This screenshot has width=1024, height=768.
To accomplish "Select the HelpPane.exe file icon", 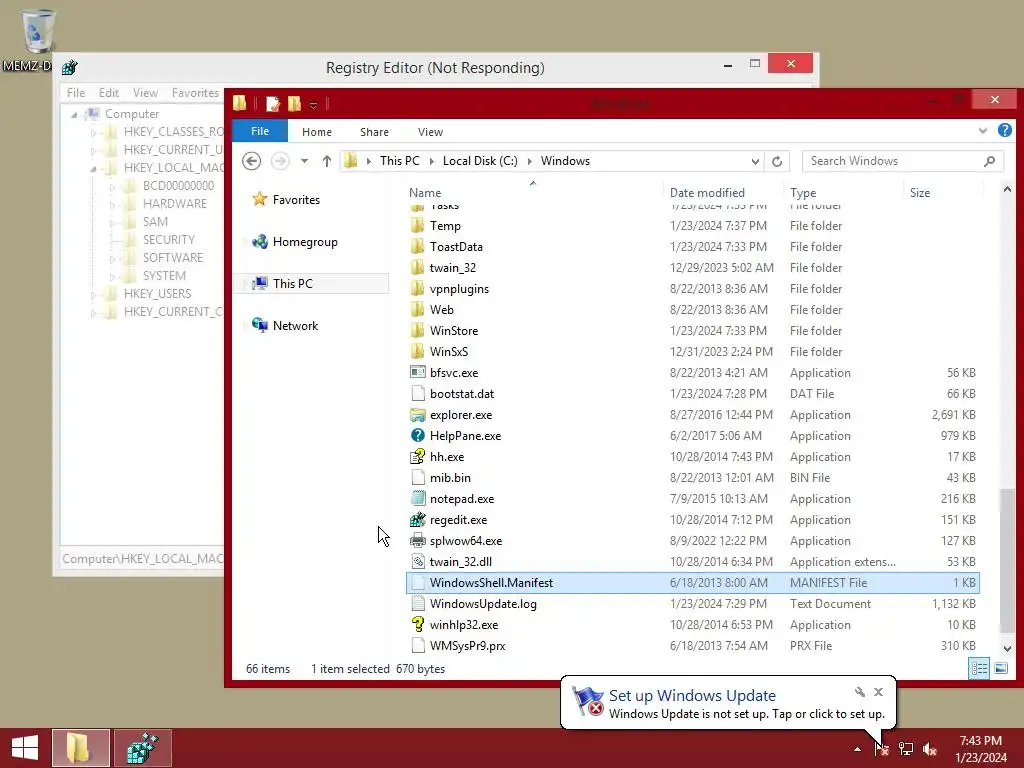I will point(418,436).
